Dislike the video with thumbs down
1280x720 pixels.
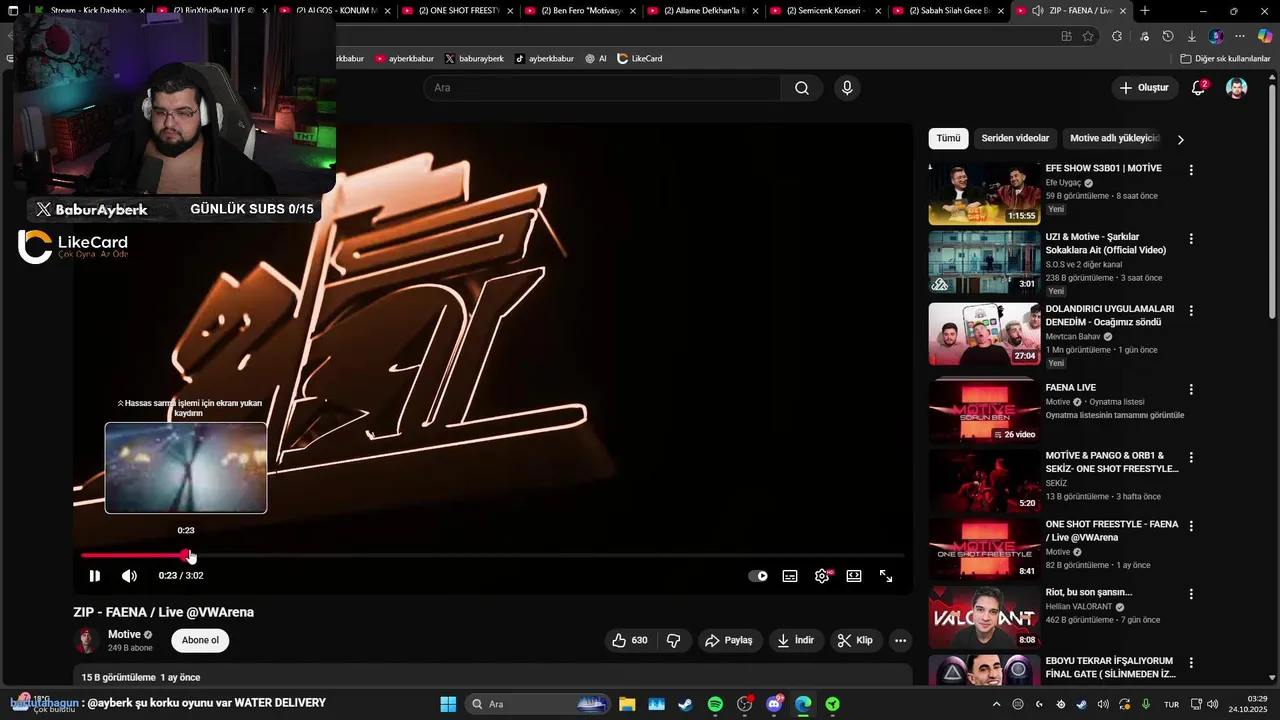coord(674,640)
